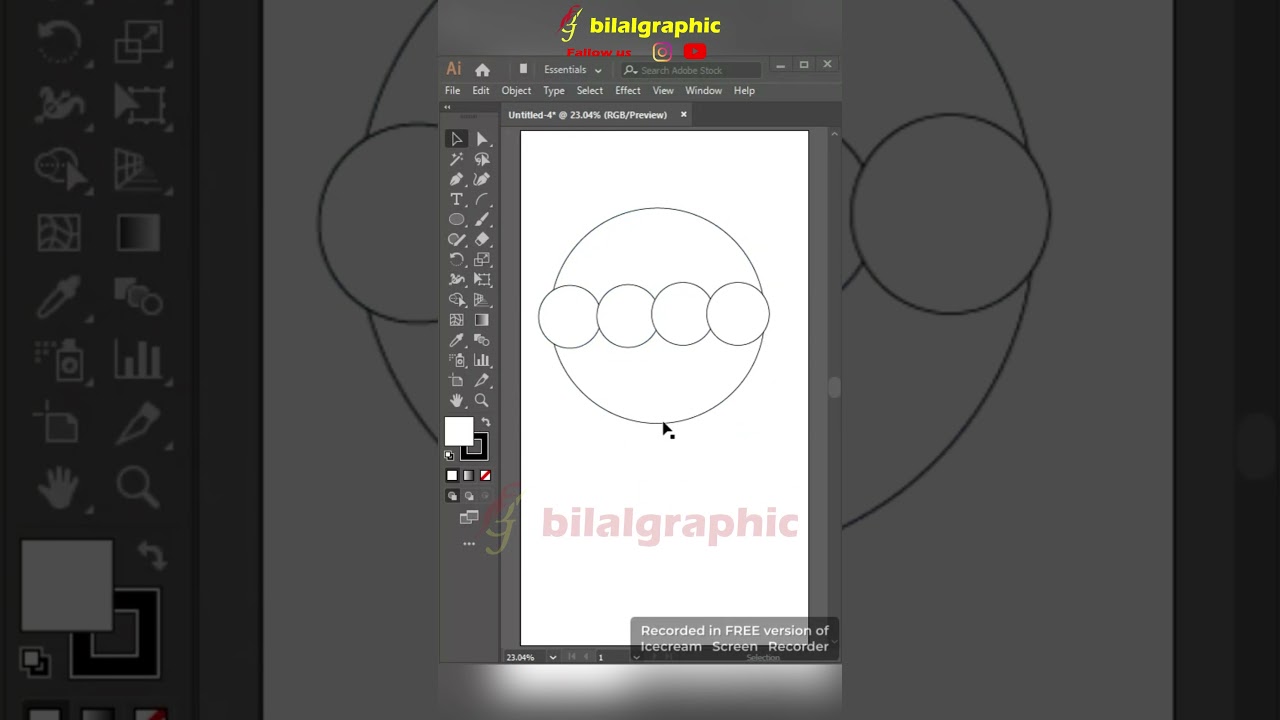1280x720 pixels.
Task: Choose the Eraser tool
Action: click(x=482, y=239)
